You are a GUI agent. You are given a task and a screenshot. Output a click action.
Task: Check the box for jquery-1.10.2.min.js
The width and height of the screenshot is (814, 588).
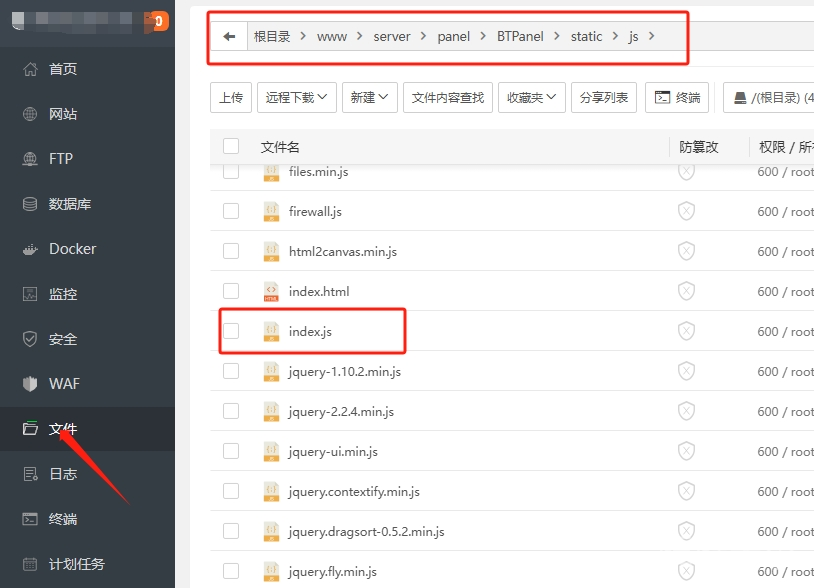pos(231,371)
